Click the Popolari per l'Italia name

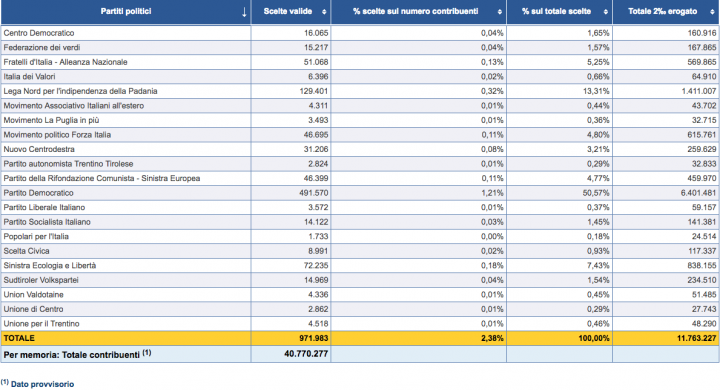coord(36,237)
